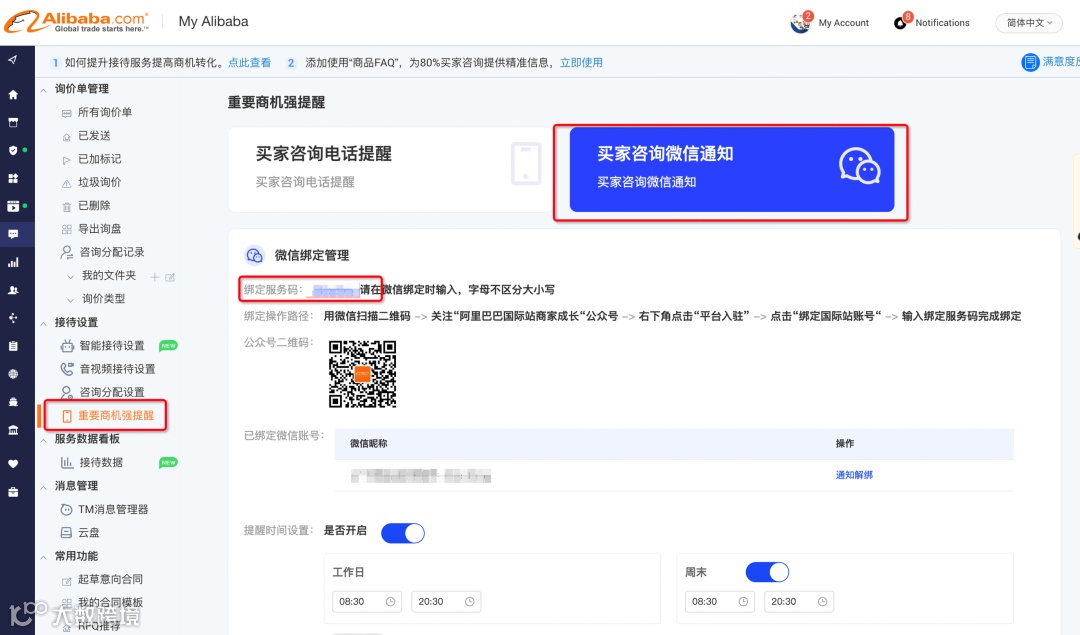Image resolution: width=1080 pixels, height=635 pixels.
Task: Open 咨询分配记录 menu item
Action: tap(112, 252)
